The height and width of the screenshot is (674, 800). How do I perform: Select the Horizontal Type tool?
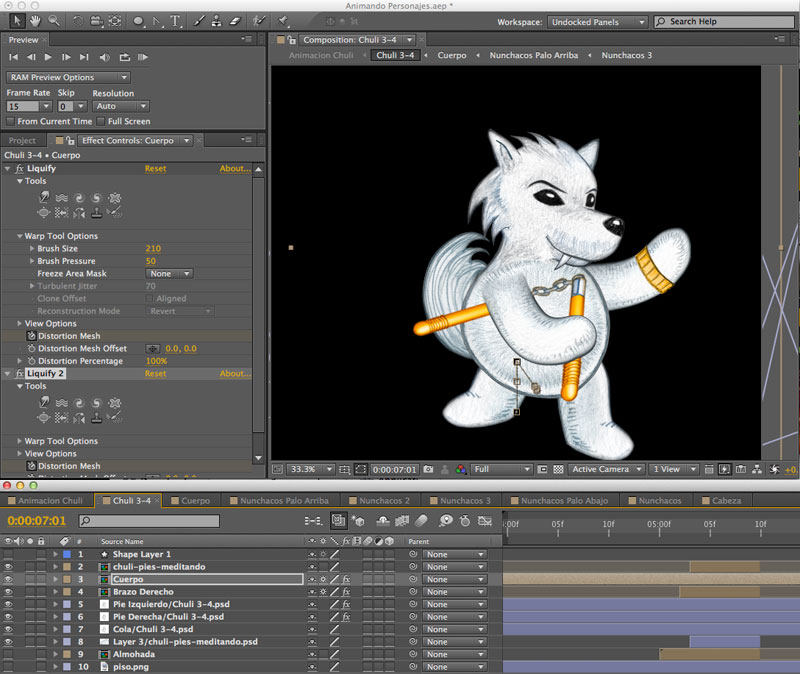[176, 21]
